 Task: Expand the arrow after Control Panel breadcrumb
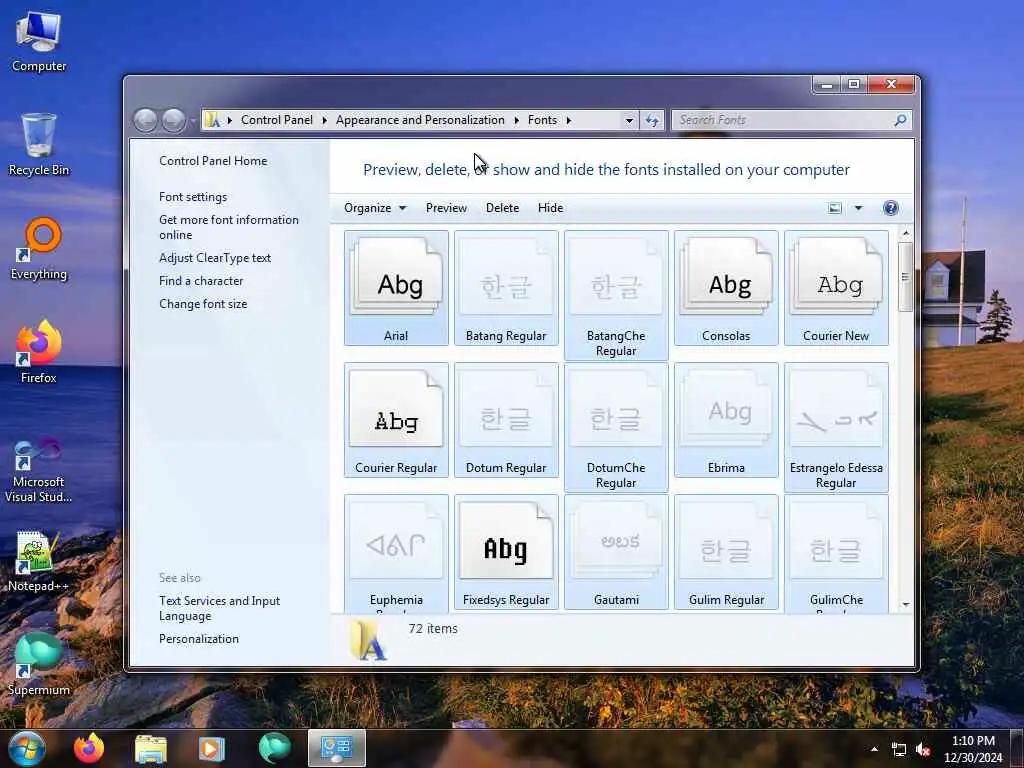(325, 120)
